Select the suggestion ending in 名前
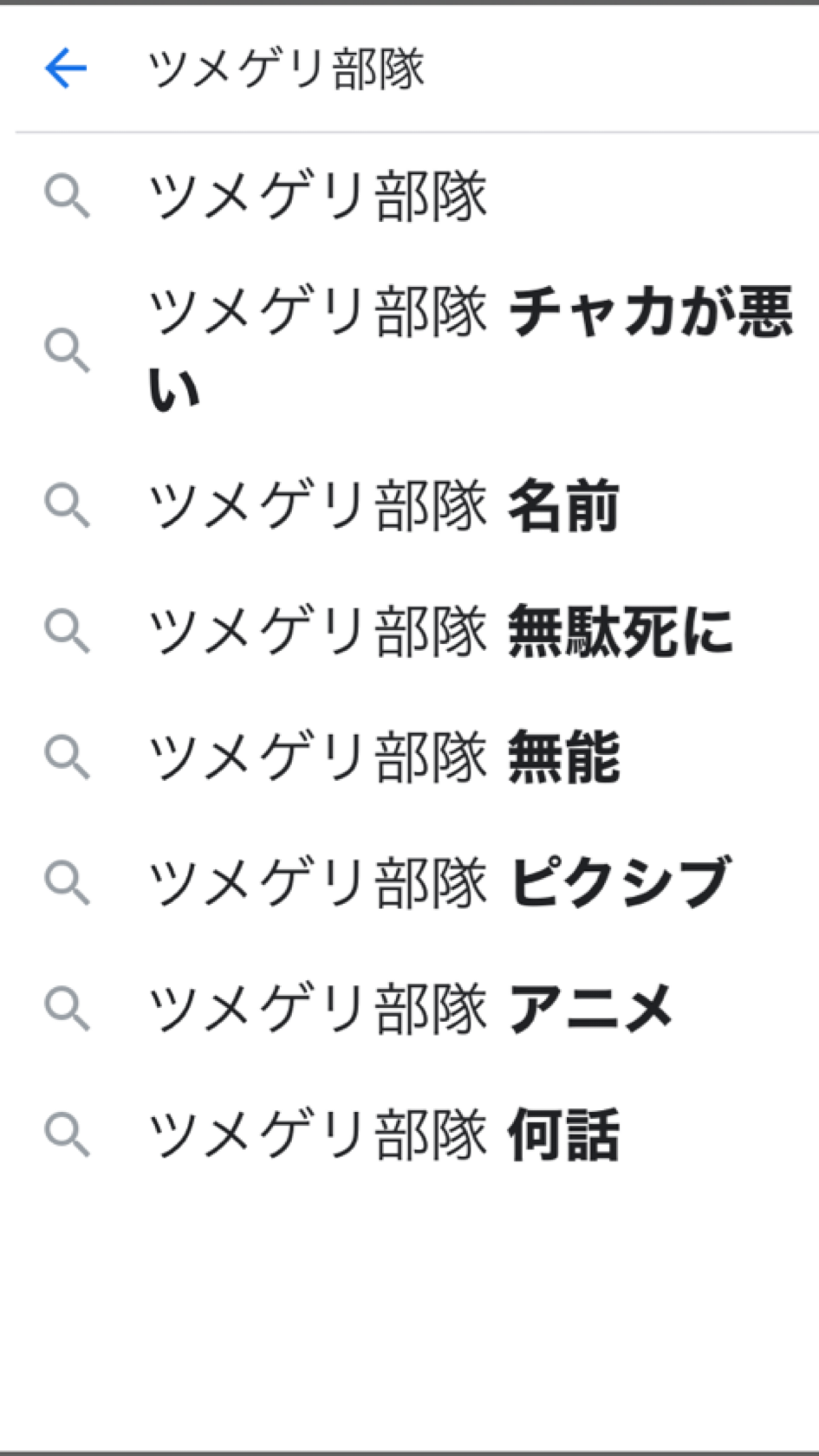The height and width of the screenshot is (1456, 819). coord(383,505)
